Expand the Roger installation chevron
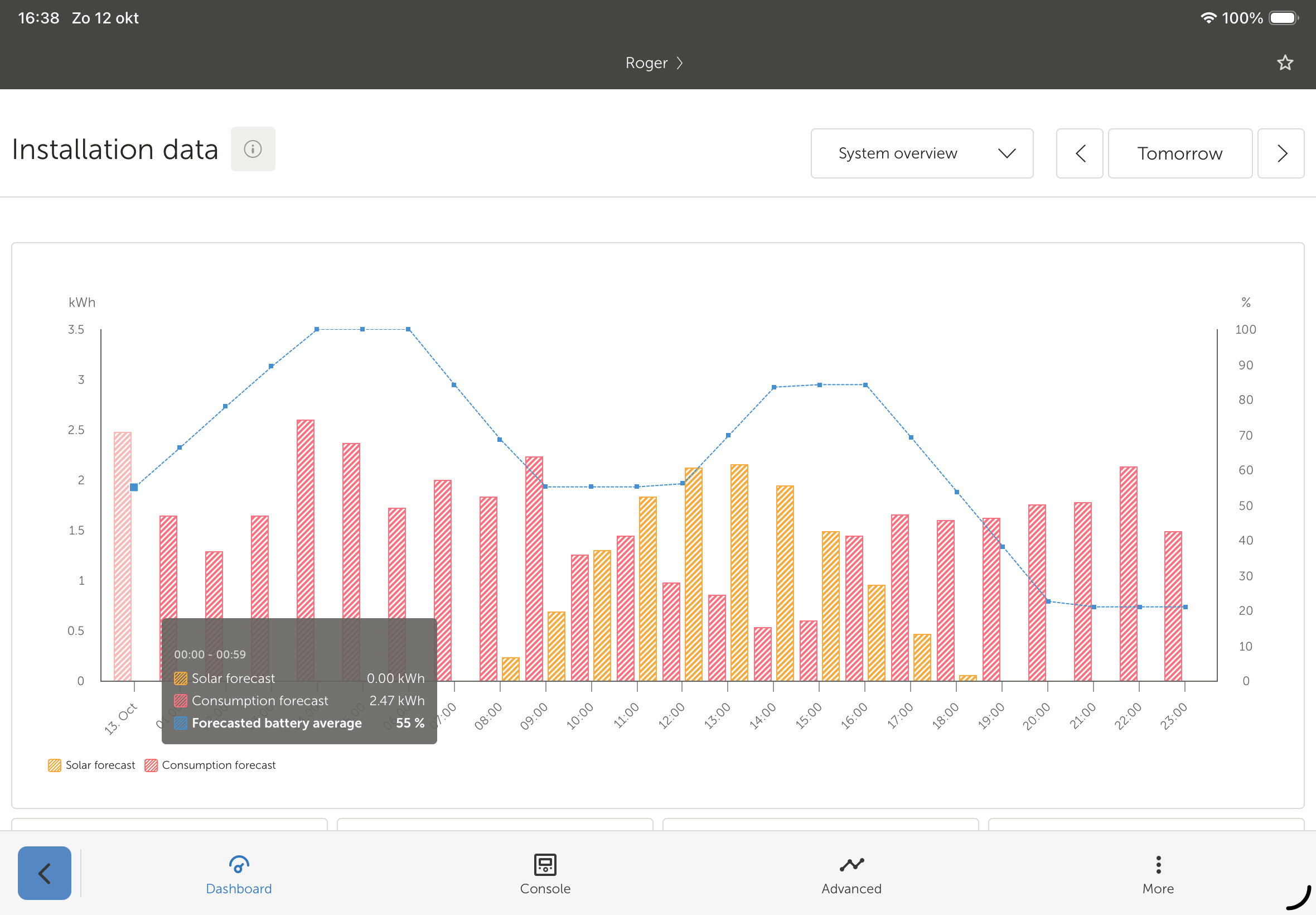This screenshot has height=915, width=1316. 680,63
